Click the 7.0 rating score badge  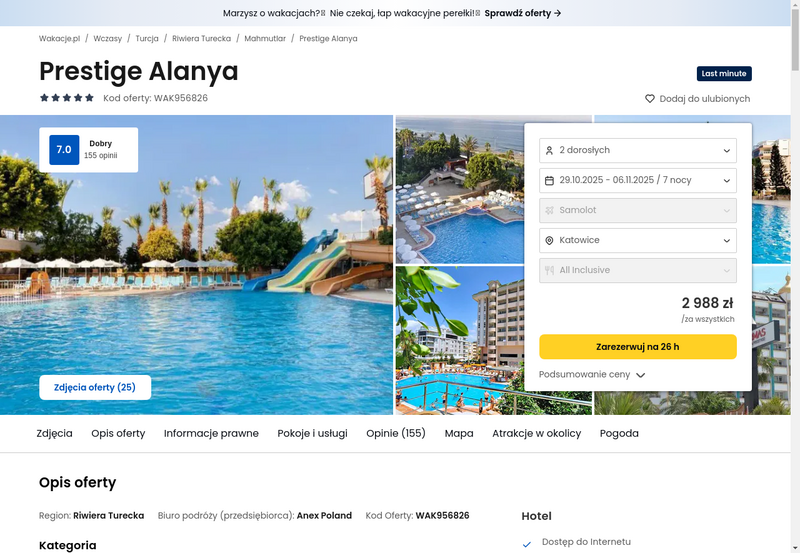point(64,149)
